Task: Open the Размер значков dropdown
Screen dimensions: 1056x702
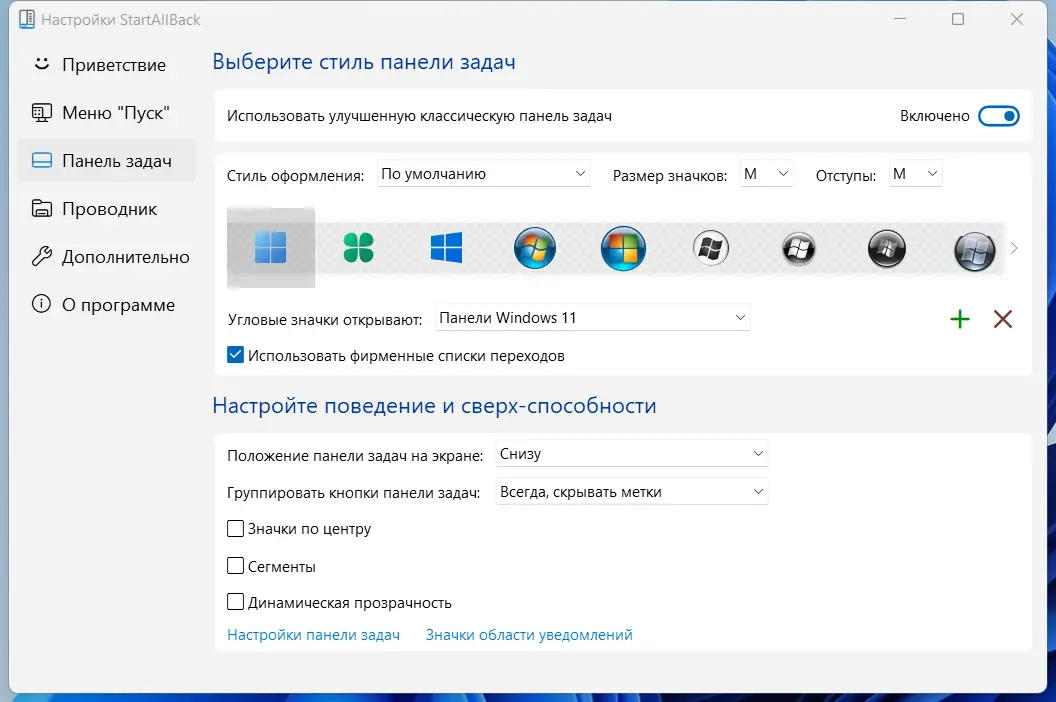Action: [766, 173]
